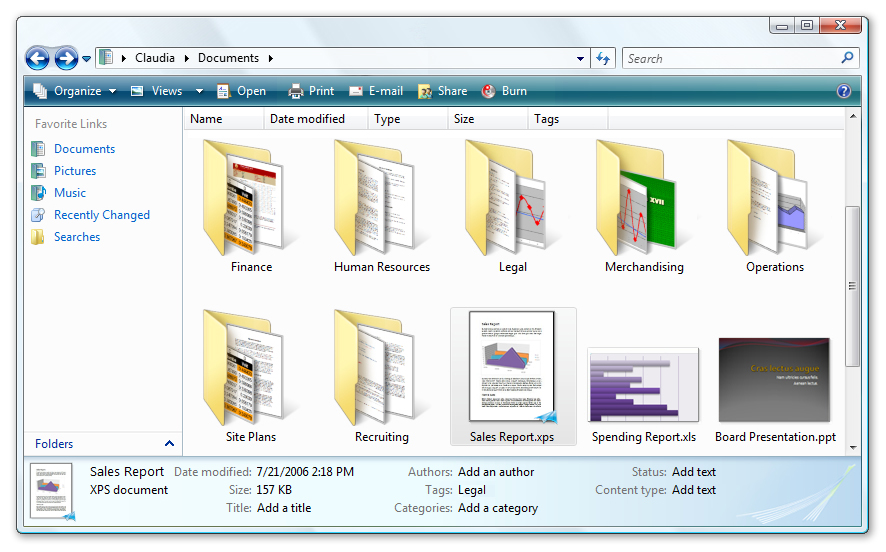The width and height of the screenshot is (886, 552).
Task: Expand the Views dropdown arrow
Action: pos(199,91)
